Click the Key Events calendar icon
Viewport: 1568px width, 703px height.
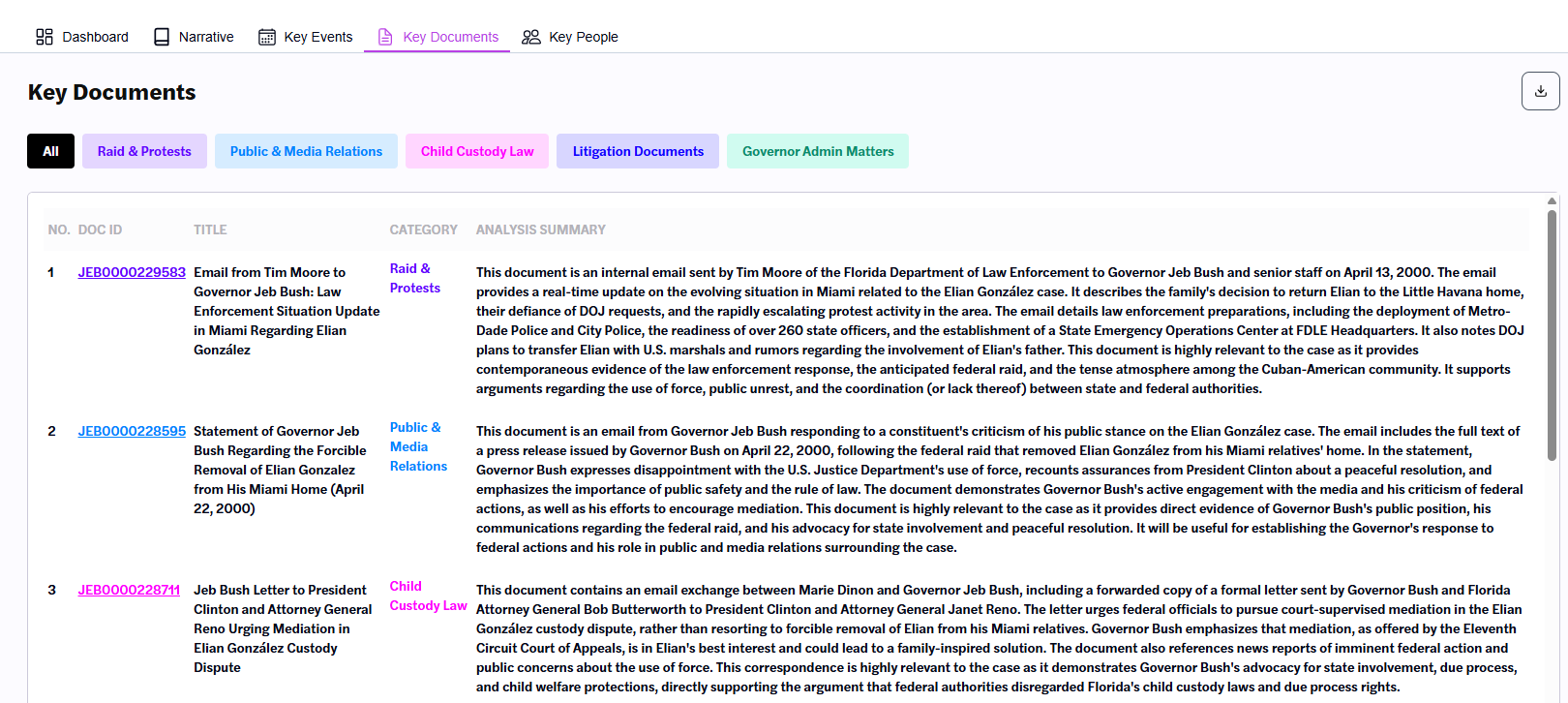pyautogui.click(x=267, y=37)
